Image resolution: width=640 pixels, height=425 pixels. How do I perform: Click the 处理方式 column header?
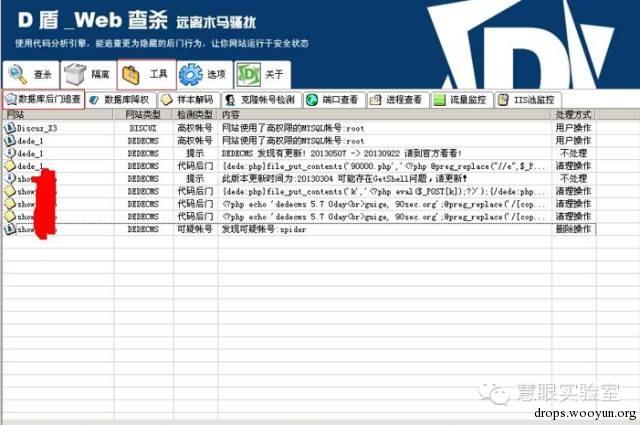(x=573, y=115)
